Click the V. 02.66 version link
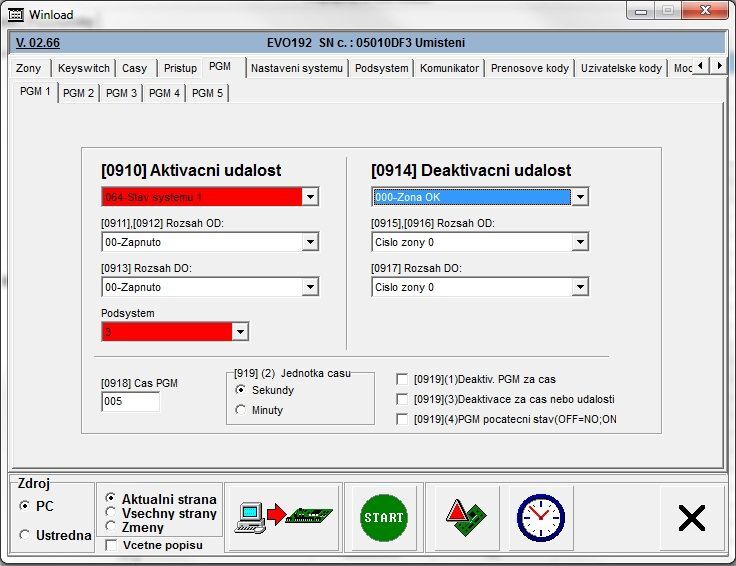The image size is (736, 566). 38,43
